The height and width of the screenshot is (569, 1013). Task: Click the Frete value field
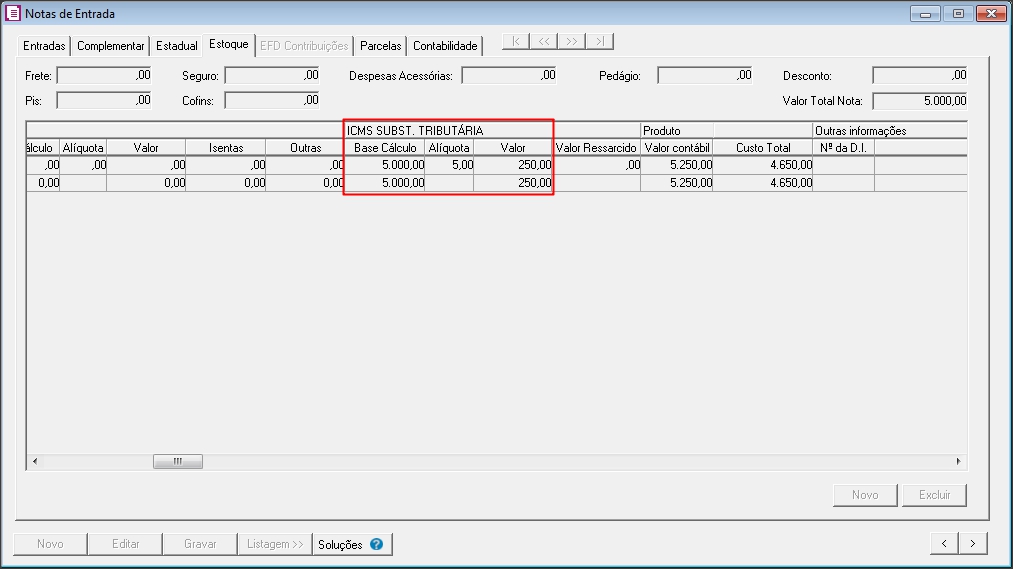(x=104, y=75)
